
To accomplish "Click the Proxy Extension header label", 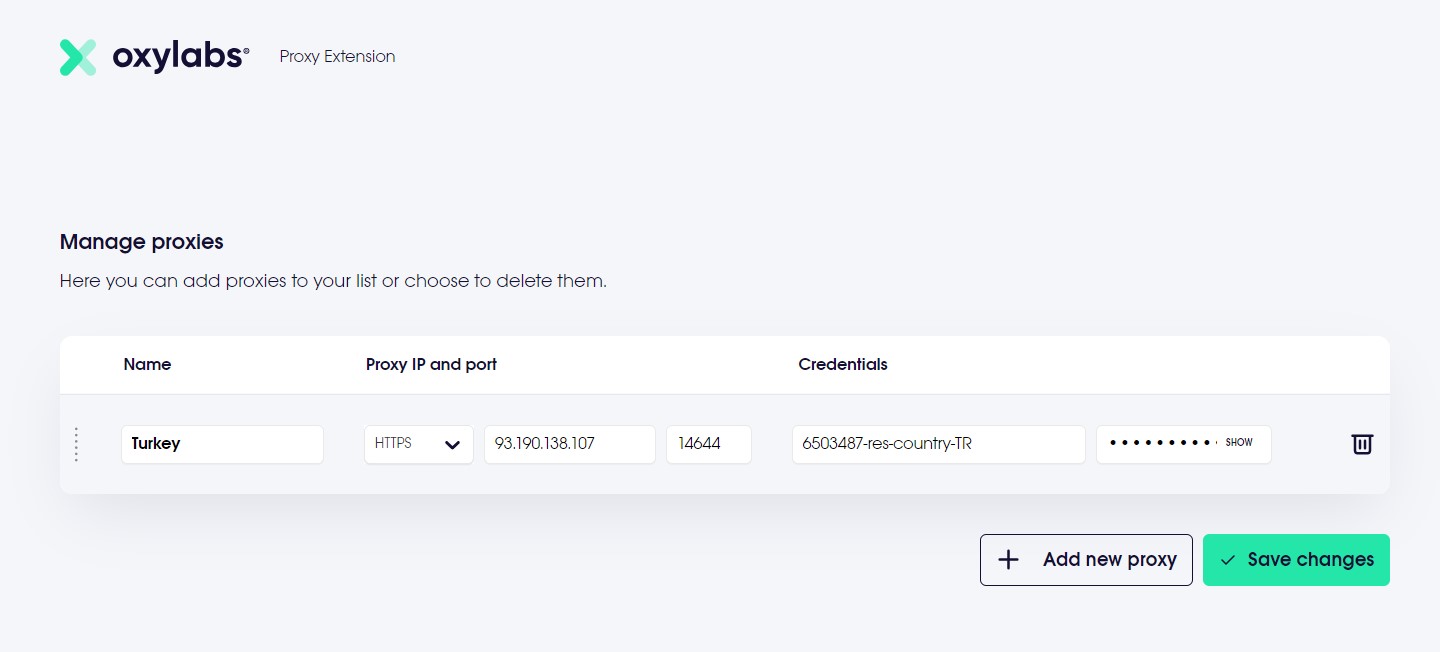I will (337, 57).
